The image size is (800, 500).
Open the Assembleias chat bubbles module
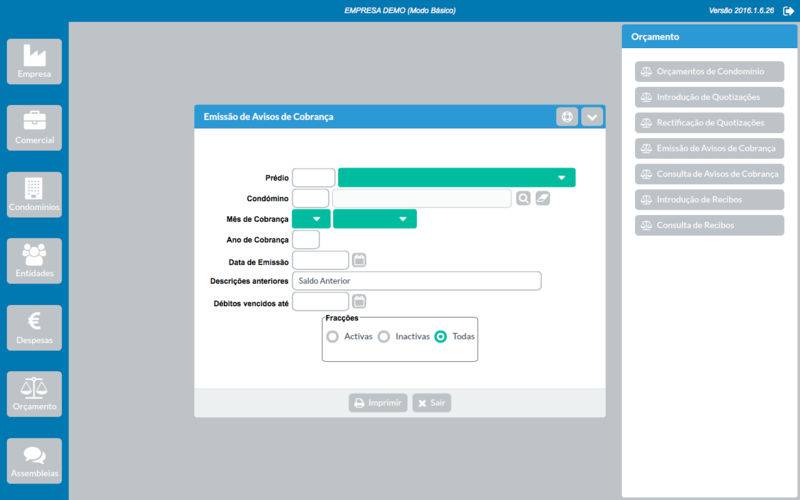coord(34,461)
